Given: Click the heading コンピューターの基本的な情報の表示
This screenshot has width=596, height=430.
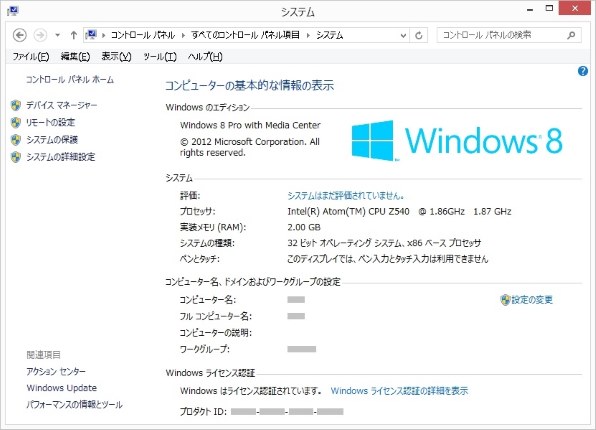Looking at the screenshot, I should (249, 86).
